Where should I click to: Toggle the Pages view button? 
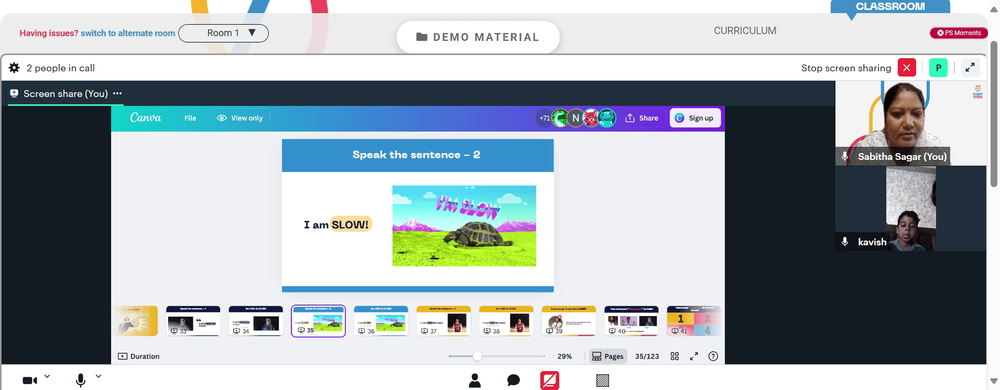click(608, 356)
